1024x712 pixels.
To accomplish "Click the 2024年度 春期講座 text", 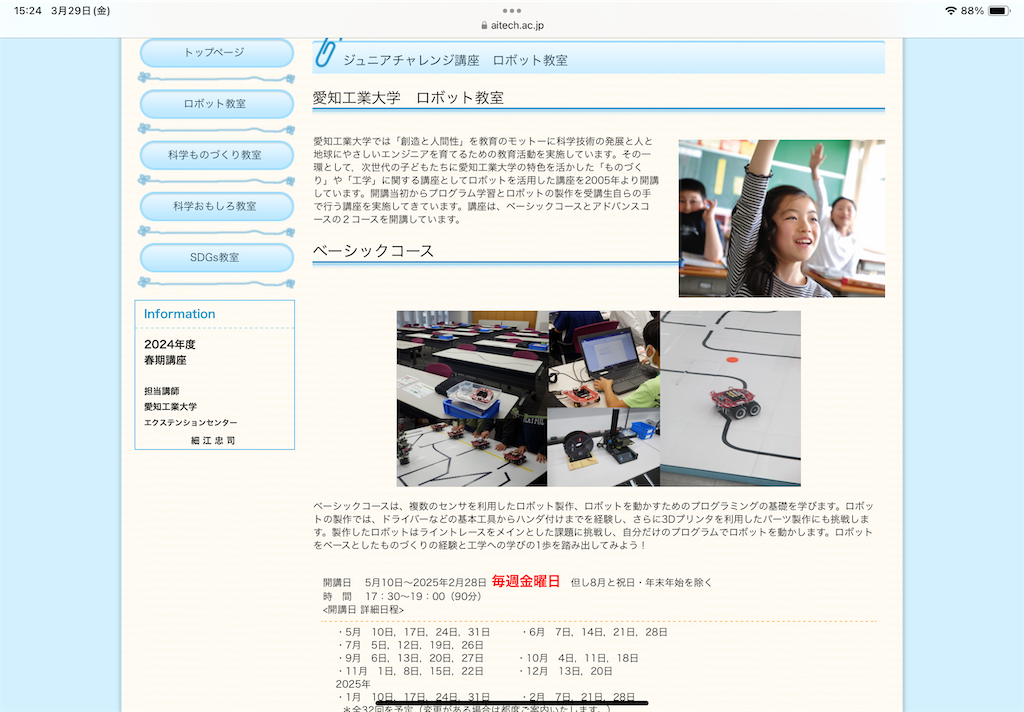I will pos(170,352).
